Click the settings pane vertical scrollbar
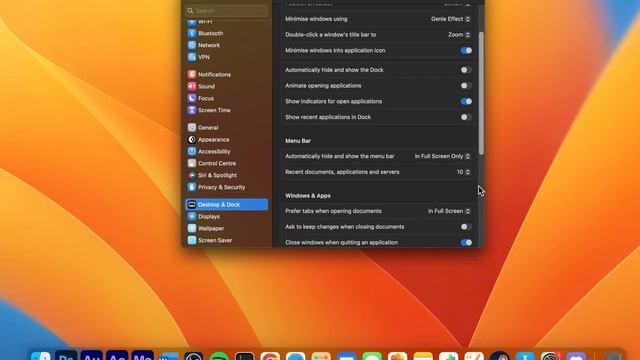The height and width of the screenshot is (360, 640). tap(481, 93)
